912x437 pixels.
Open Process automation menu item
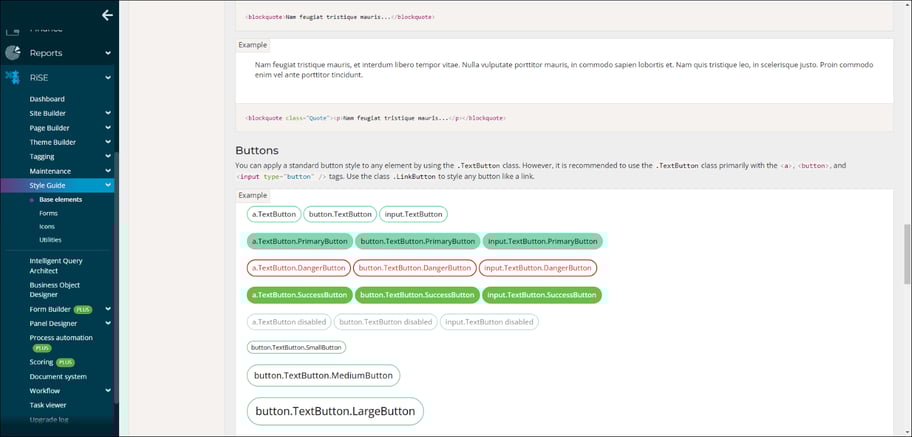(61, 337)
